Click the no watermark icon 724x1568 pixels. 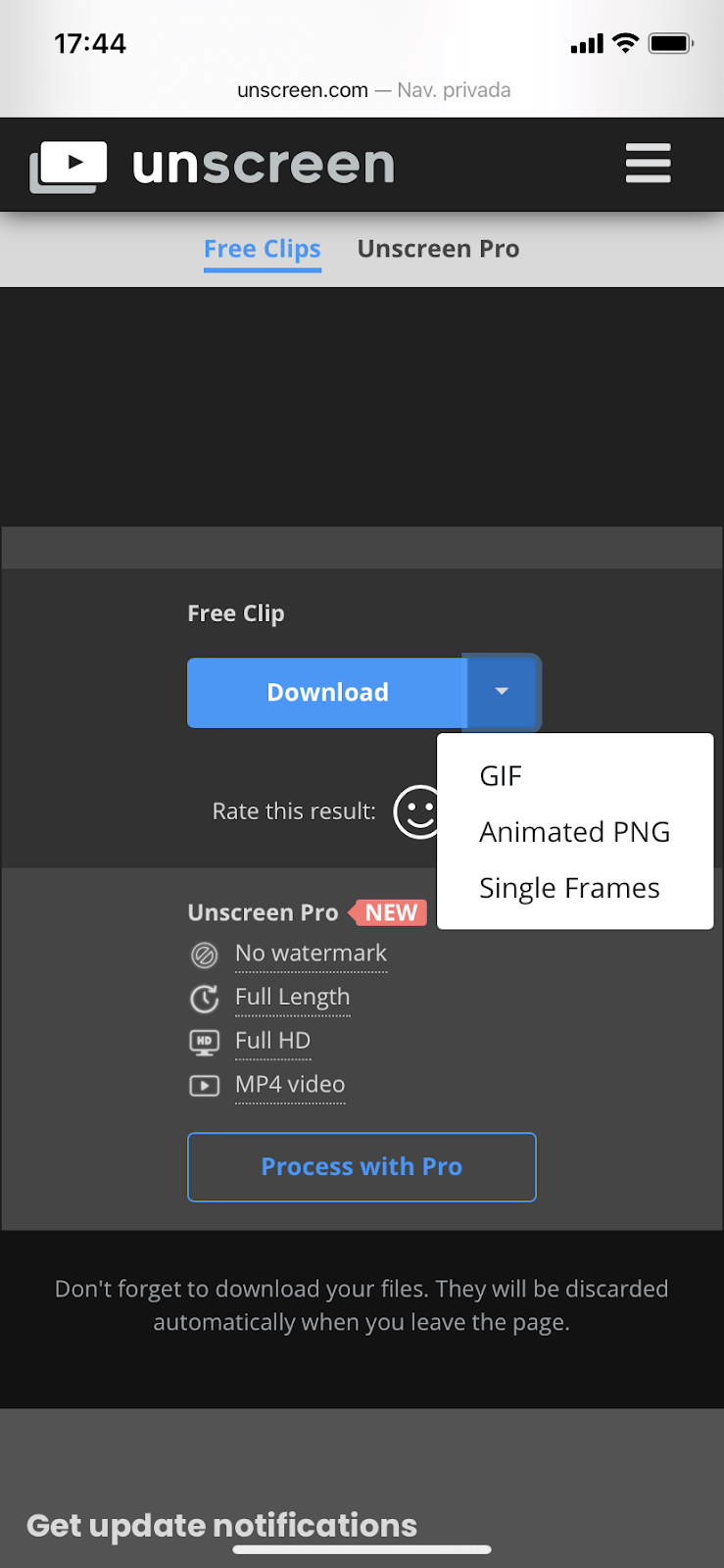coord(204,953)
